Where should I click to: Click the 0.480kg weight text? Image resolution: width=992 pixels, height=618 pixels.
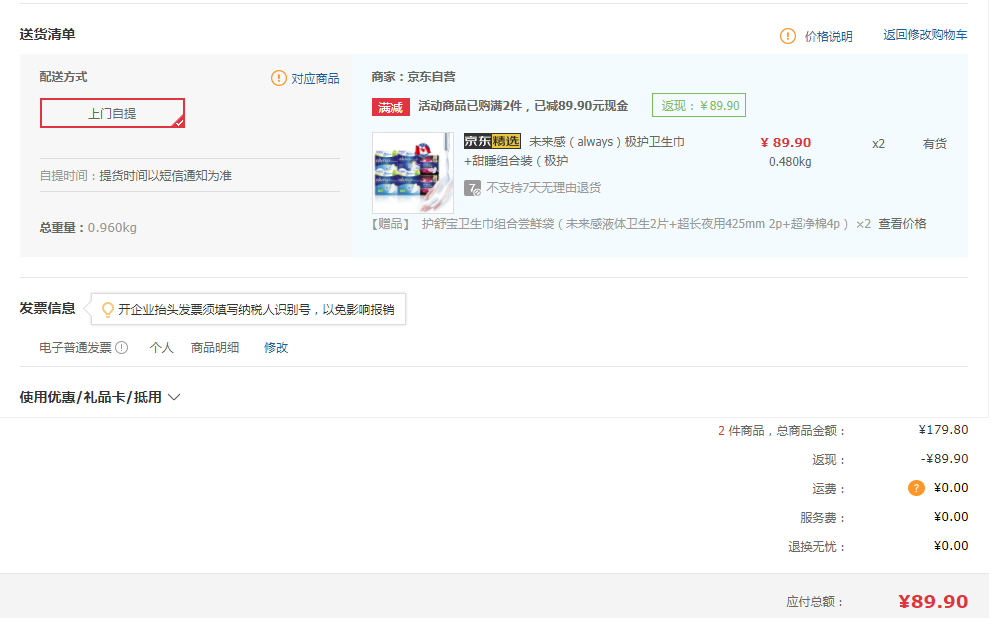790,162
